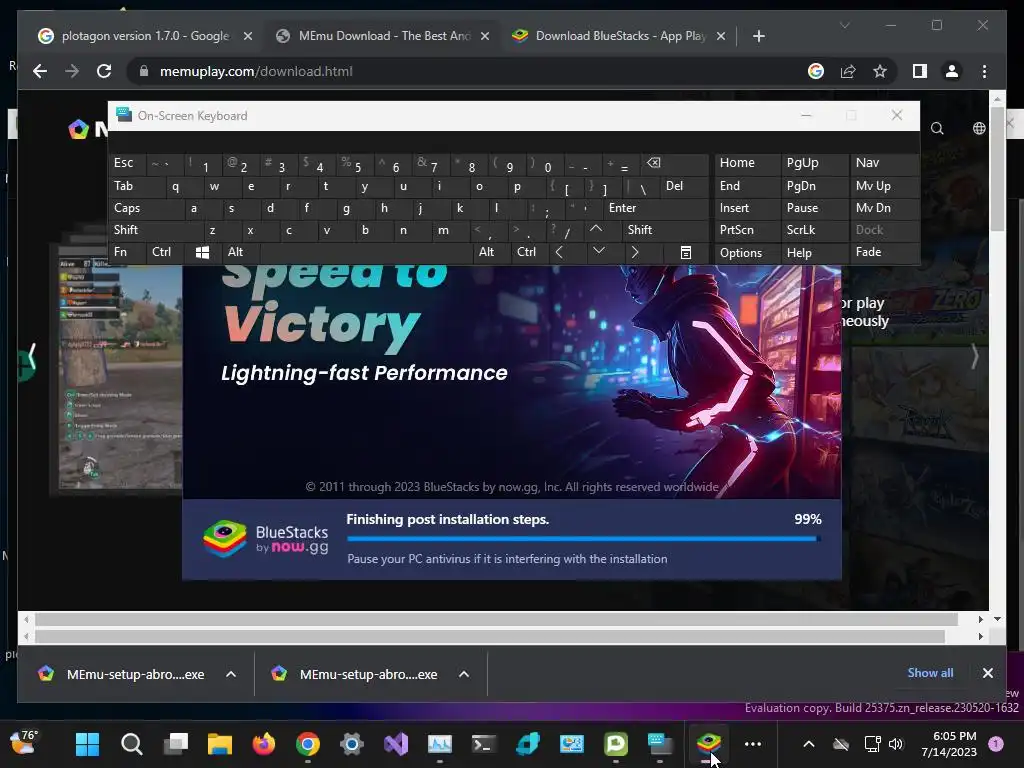1024x768 pixels.
Task: Toggle left Ctrl on On-Screen Keyboard
Action: click(x=166, y=252)
